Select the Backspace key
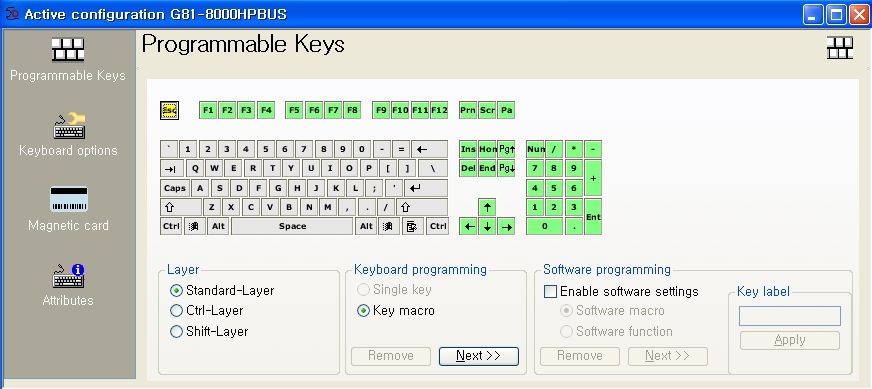The width and height of the screenshot is (872, 389). (429, 149)
